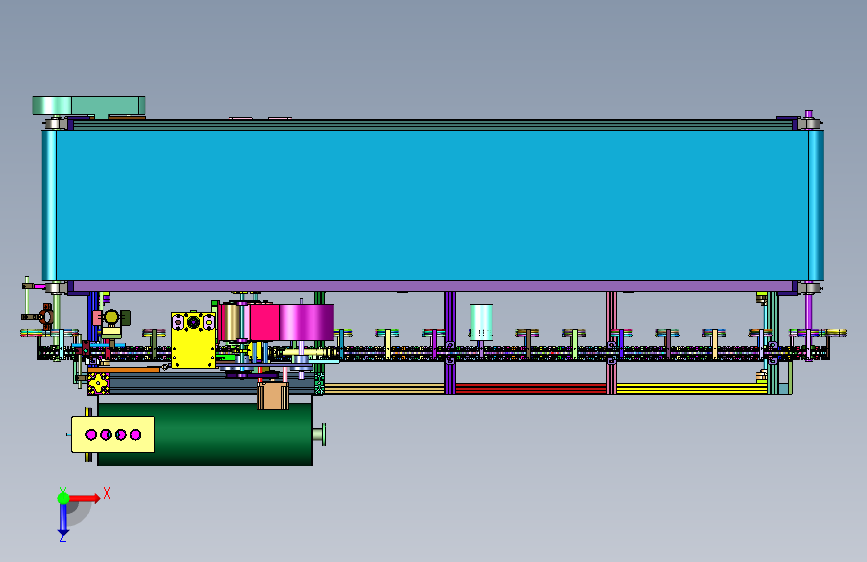
Task: Click the red frame beam segment
Action: (x=530, y=388)
